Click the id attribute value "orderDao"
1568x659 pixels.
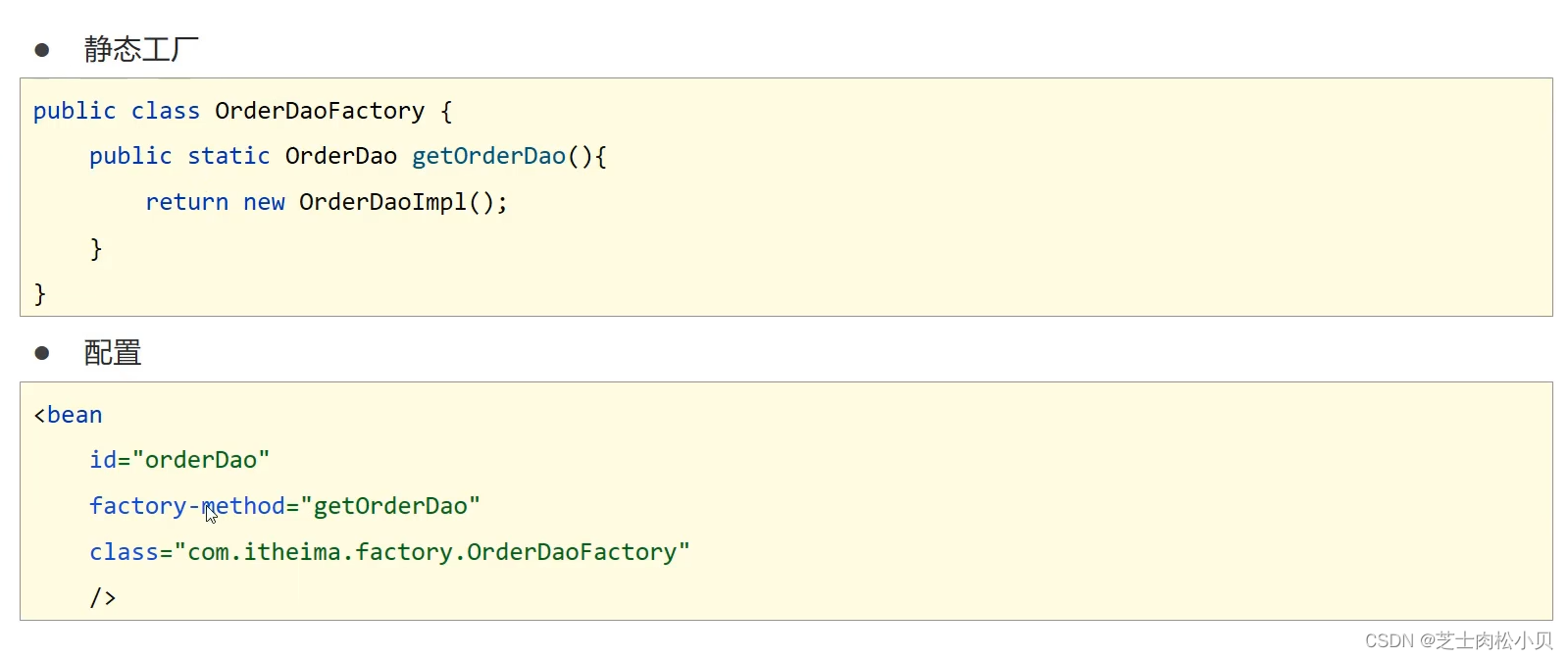[200, 460]
